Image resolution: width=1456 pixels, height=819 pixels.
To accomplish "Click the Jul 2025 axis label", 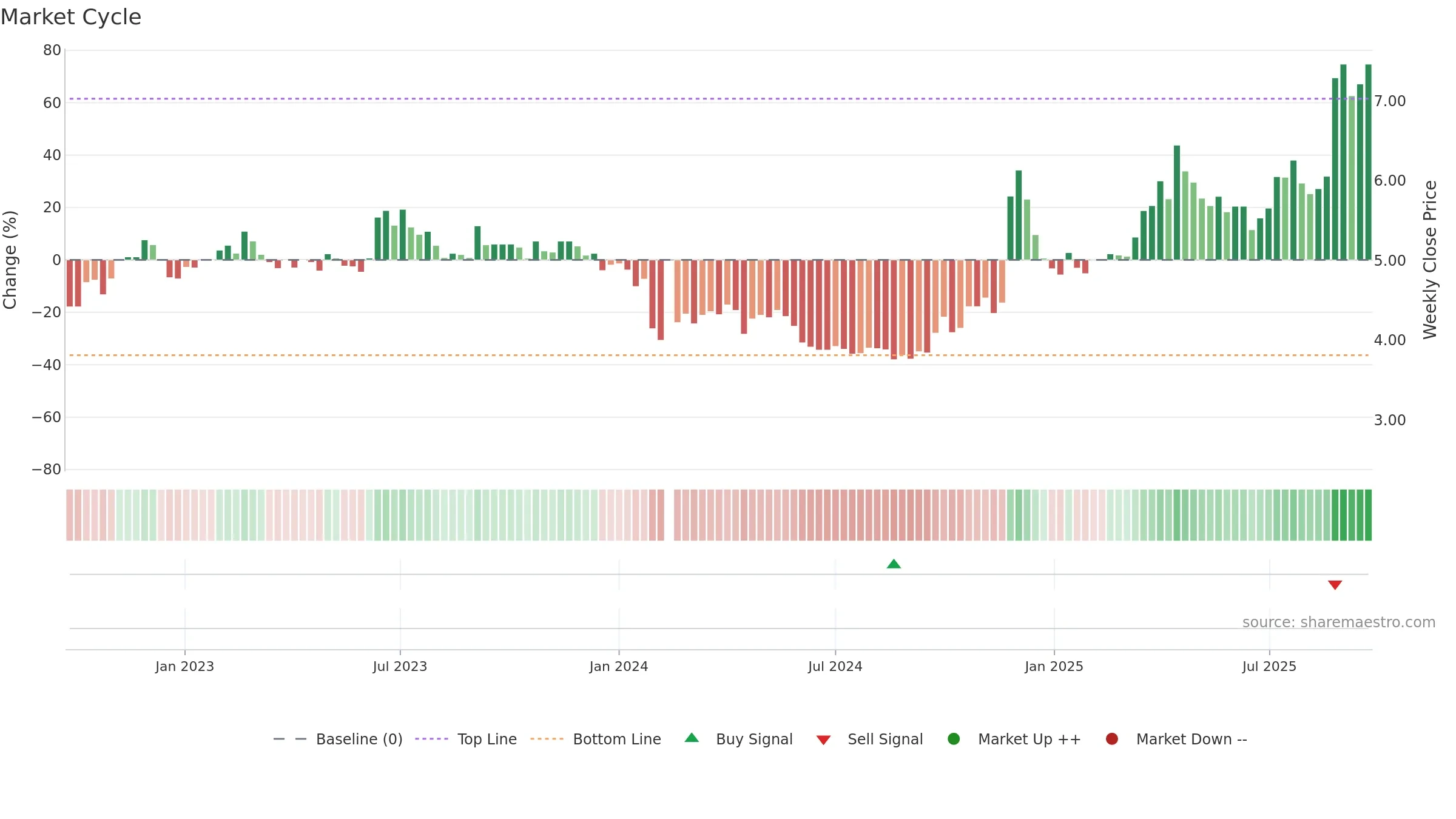I will [1269, 666].
